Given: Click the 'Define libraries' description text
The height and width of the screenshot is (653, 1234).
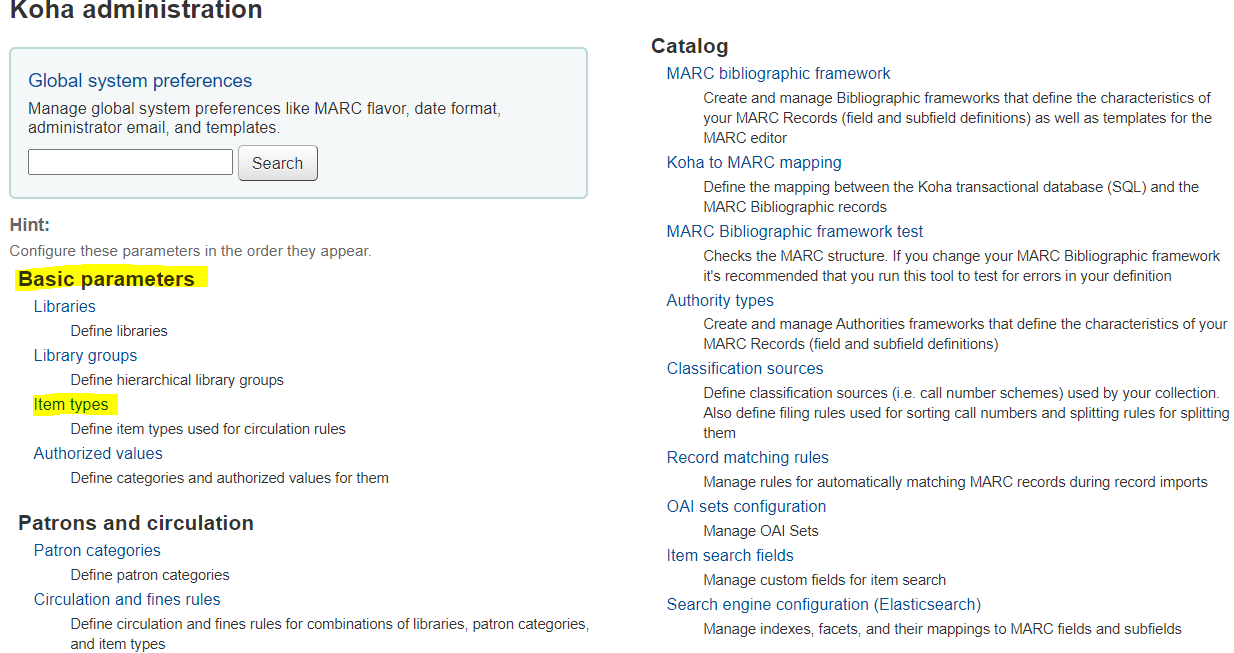Looking at the screenshot, I should click(119, 331).
